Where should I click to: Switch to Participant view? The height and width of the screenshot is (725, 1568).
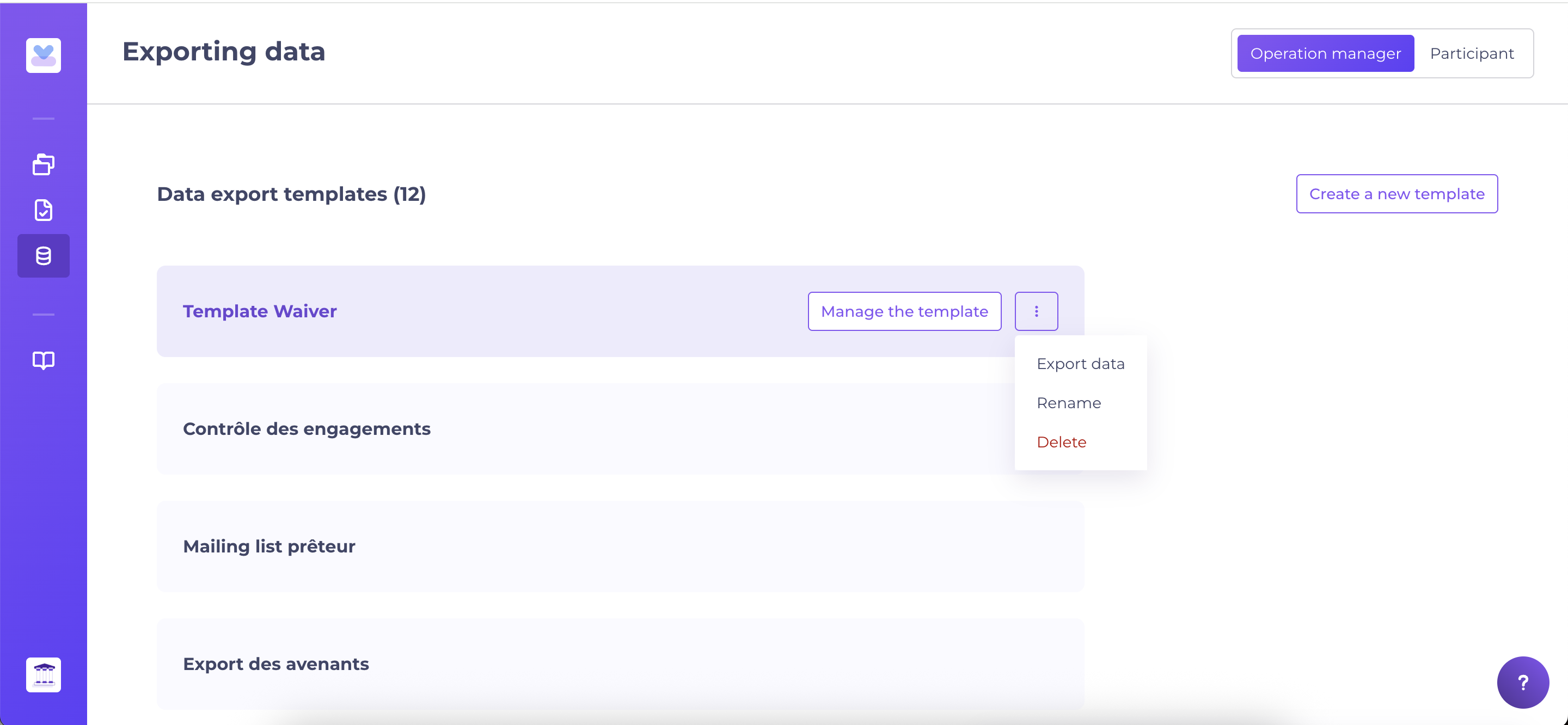1471,53
